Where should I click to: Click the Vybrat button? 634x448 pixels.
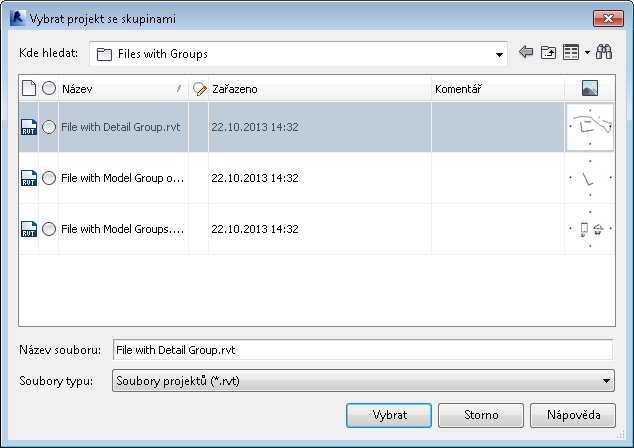click(389, 414)
